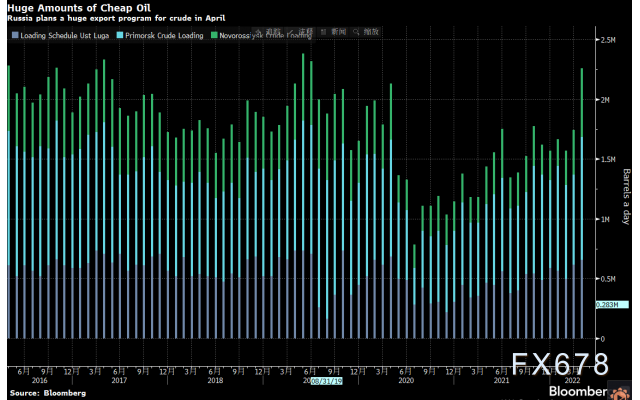Click the rightmost tallest bar for April 2022
Image resolution: width=640 pixels, height=400 pixels.
[x=582, y=203]
